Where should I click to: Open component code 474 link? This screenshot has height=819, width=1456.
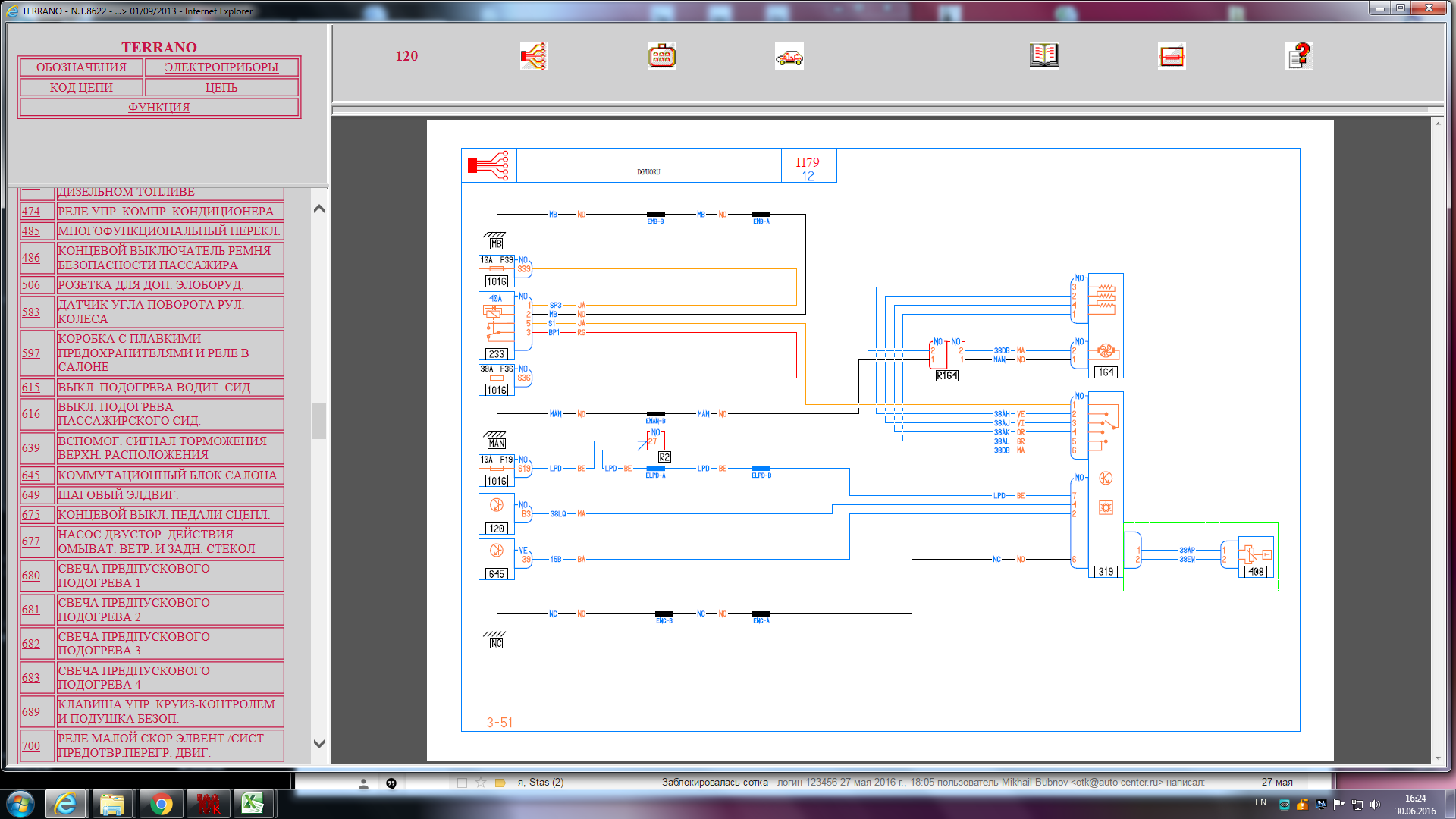(31, 212)
